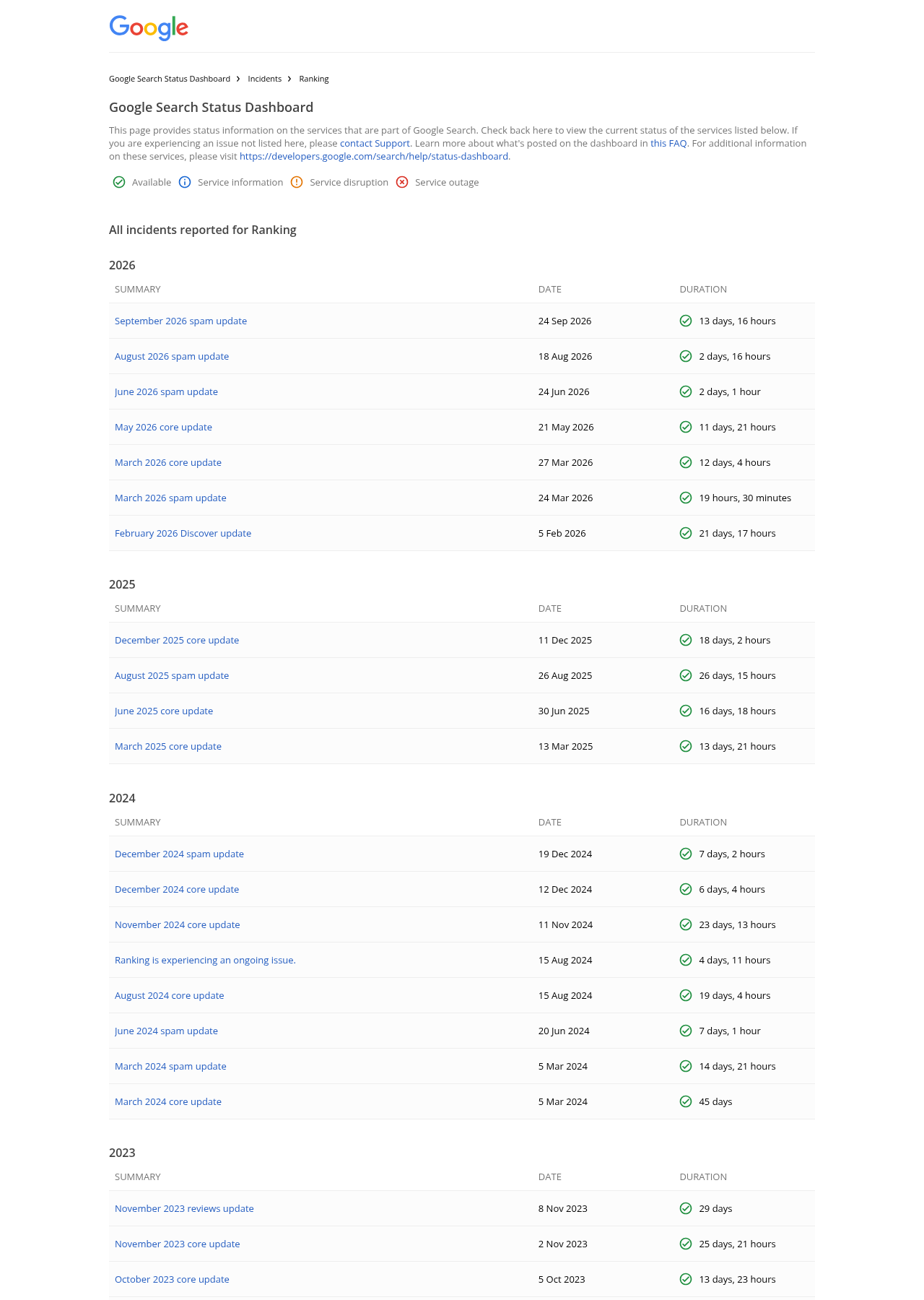View the May 2026 core update incident
The width and height of the screenshot is (924, 1300).
pos(163,427)
